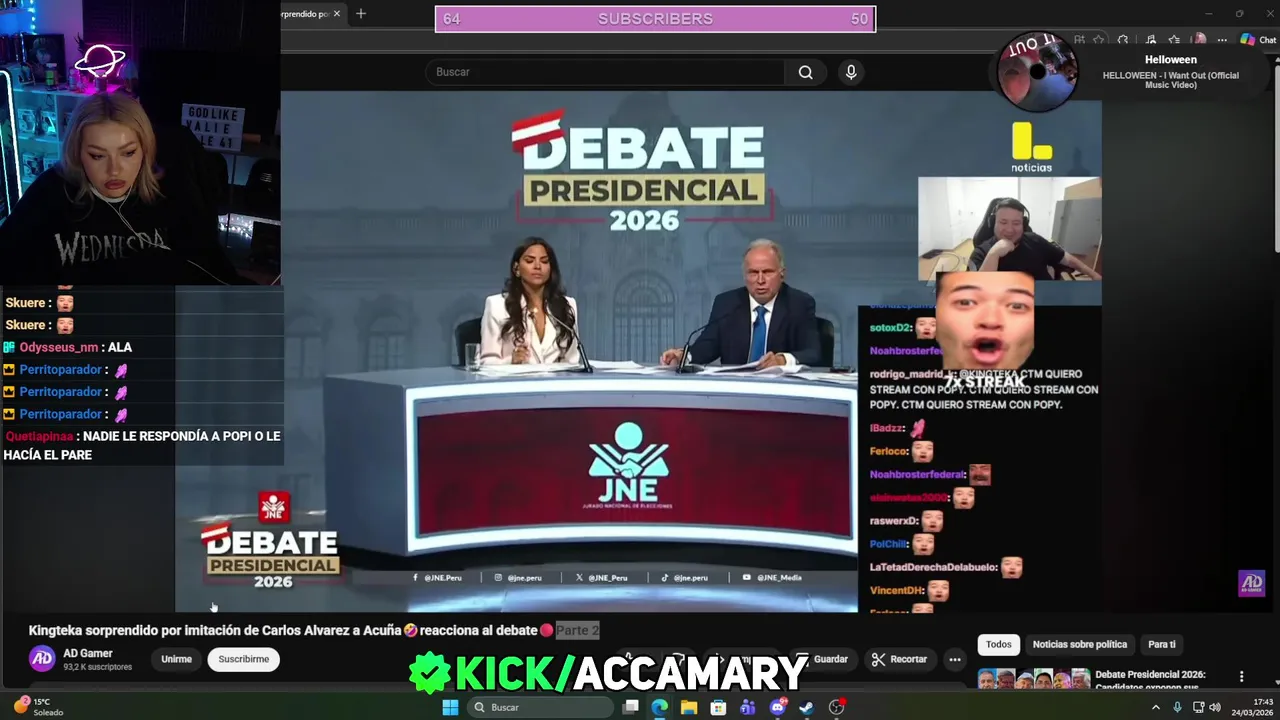
Task: Click the Unirme button
Action: [x=176, y=659]
